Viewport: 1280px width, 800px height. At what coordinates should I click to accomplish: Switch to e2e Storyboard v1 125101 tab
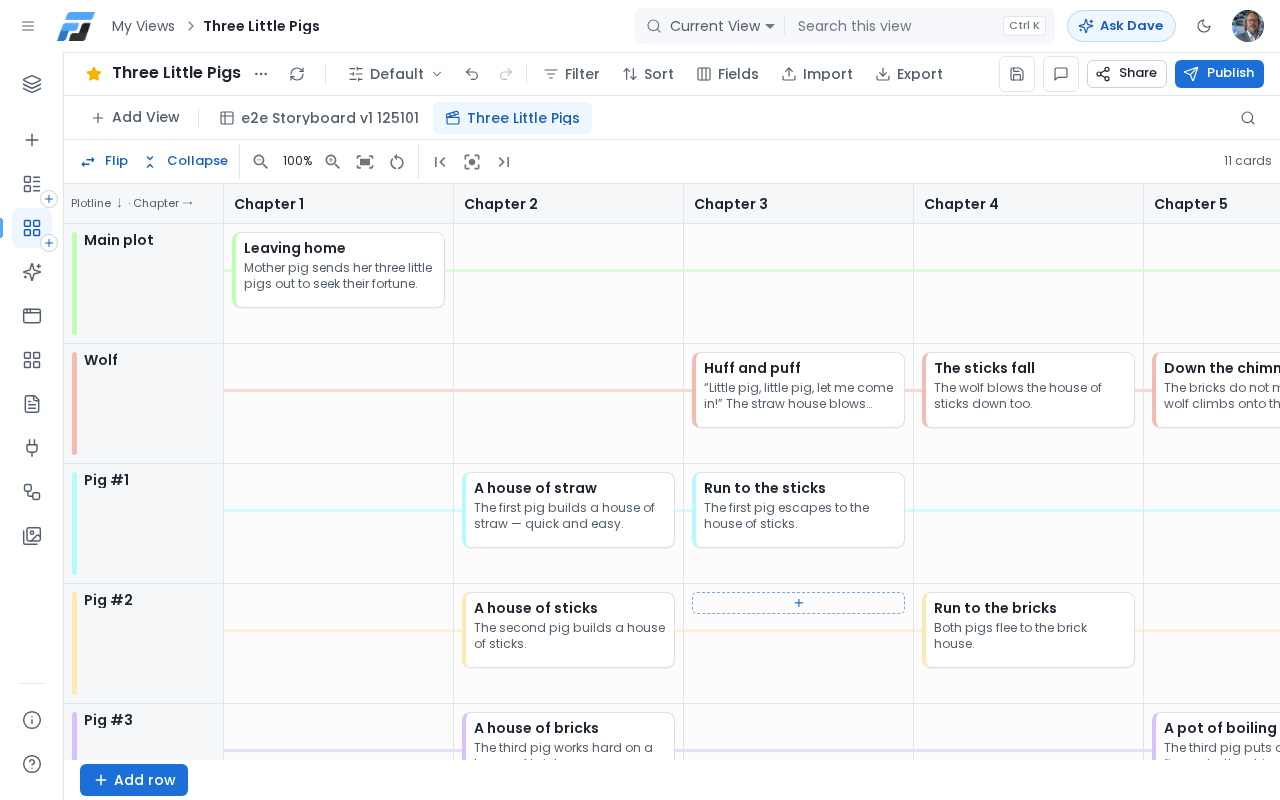pyautogui.click(x=319, y=118)
